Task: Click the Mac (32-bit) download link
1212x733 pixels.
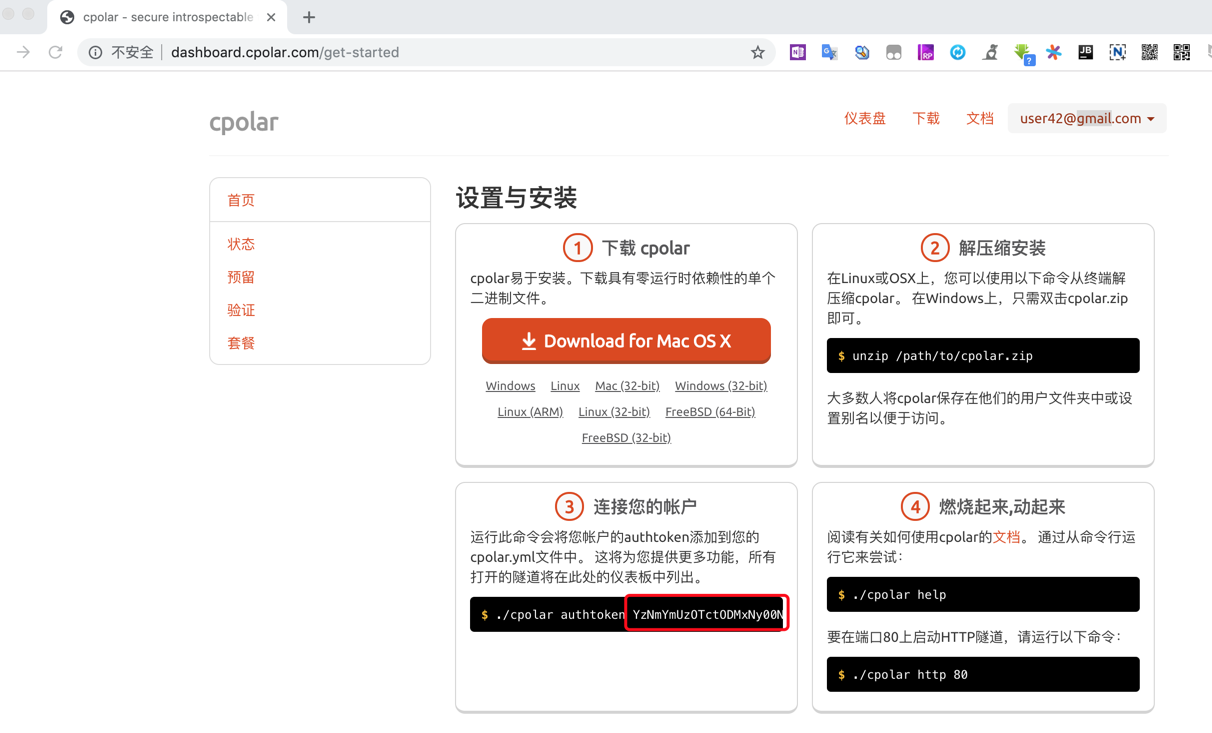Action: click(627, 386)
